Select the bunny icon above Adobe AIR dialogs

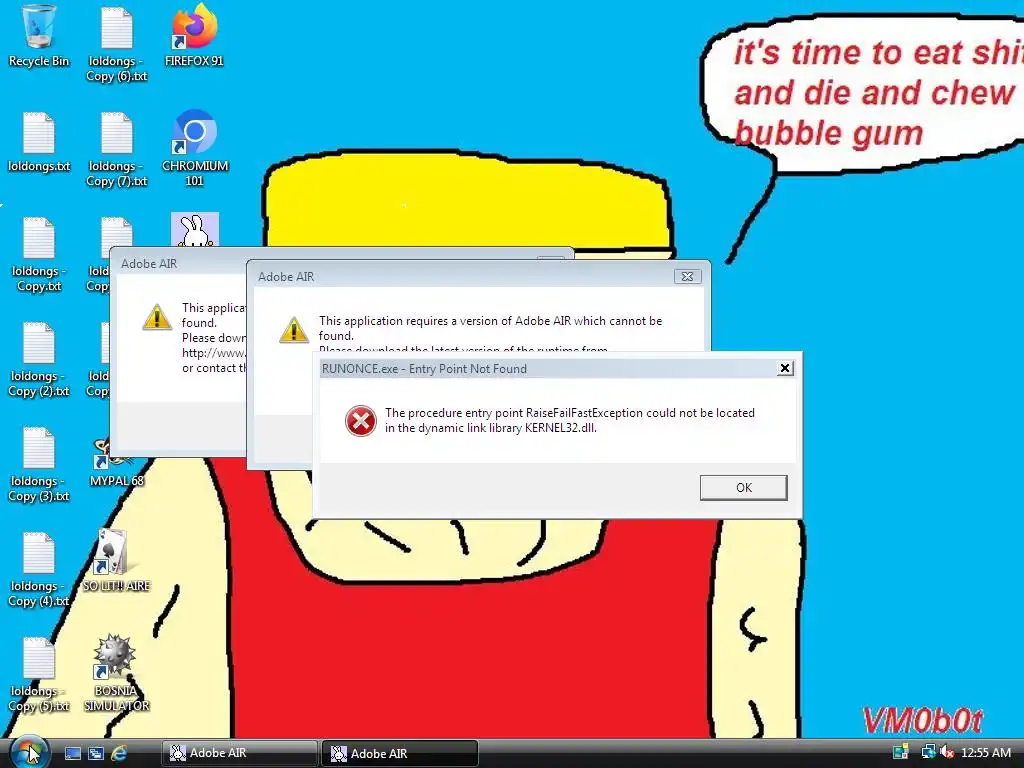point(195,230)
